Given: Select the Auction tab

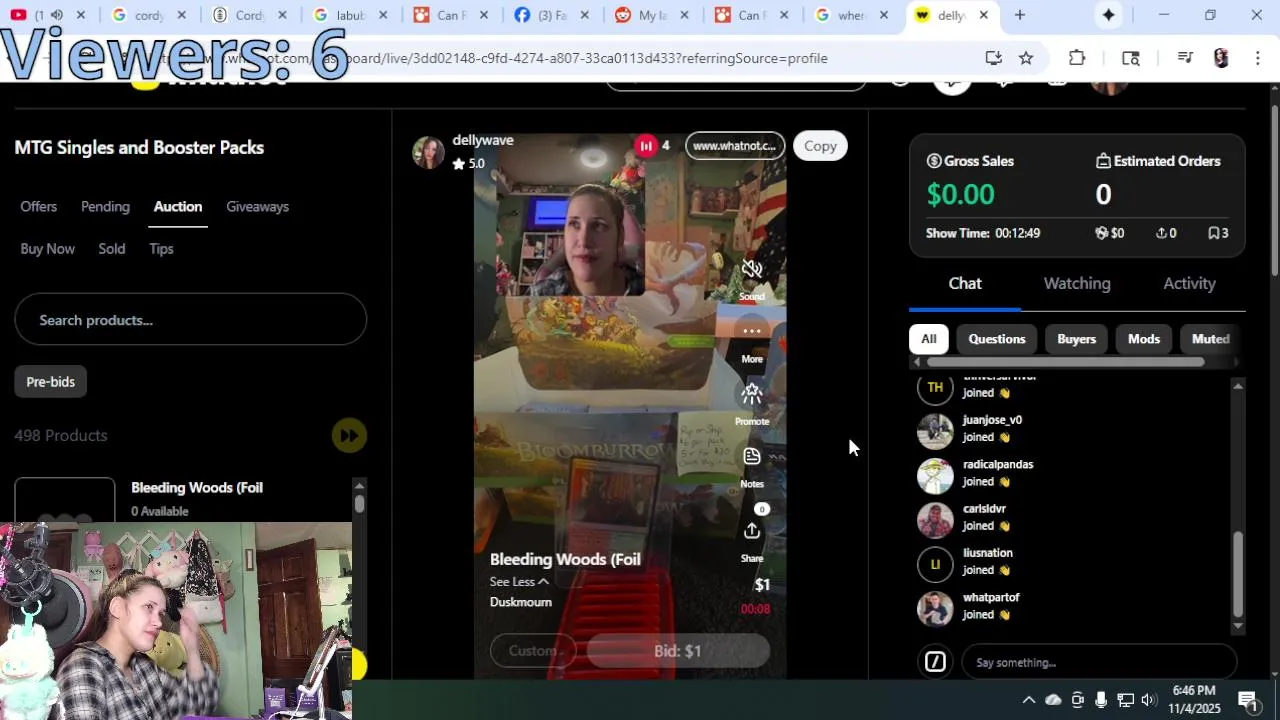Looking at the screenshot, I should (x=178, y=206).
